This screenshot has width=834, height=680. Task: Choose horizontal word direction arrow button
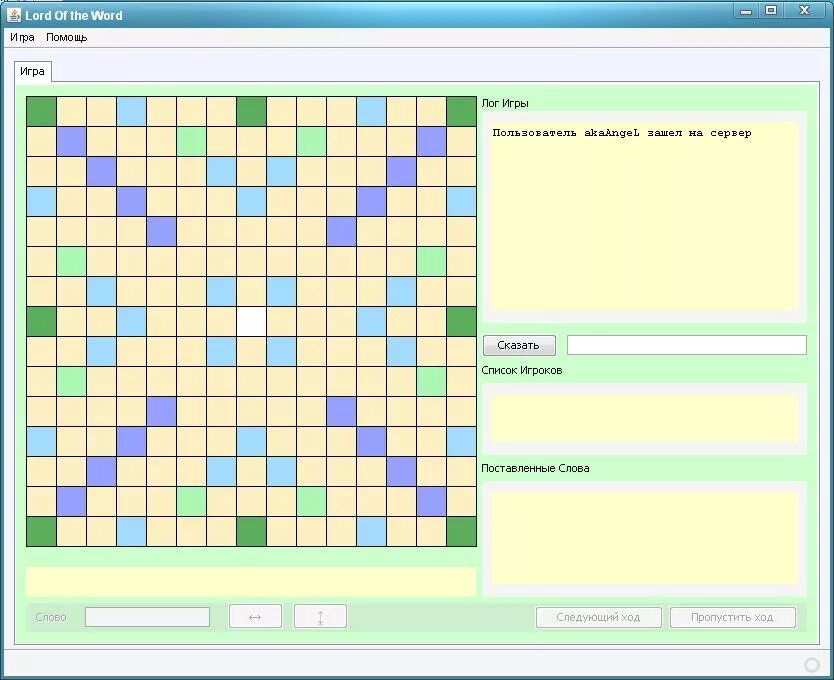255,617
